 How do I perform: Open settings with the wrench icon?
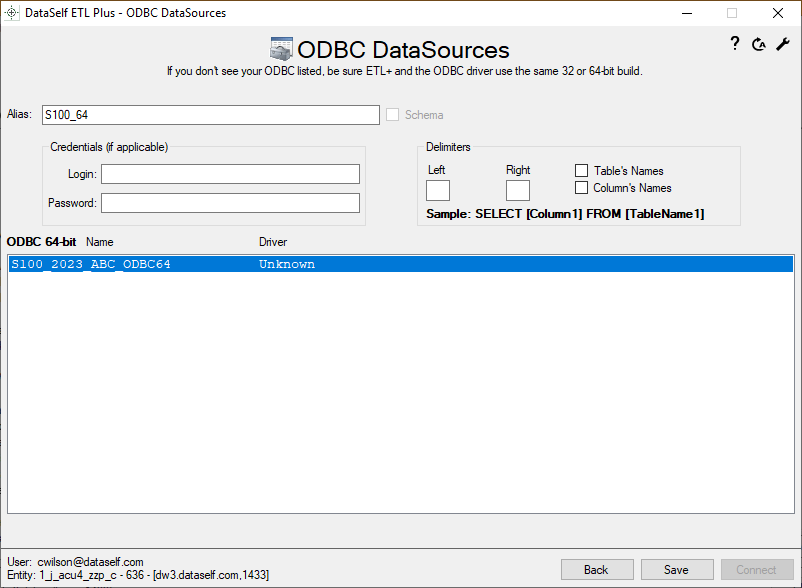click(783, 44)
